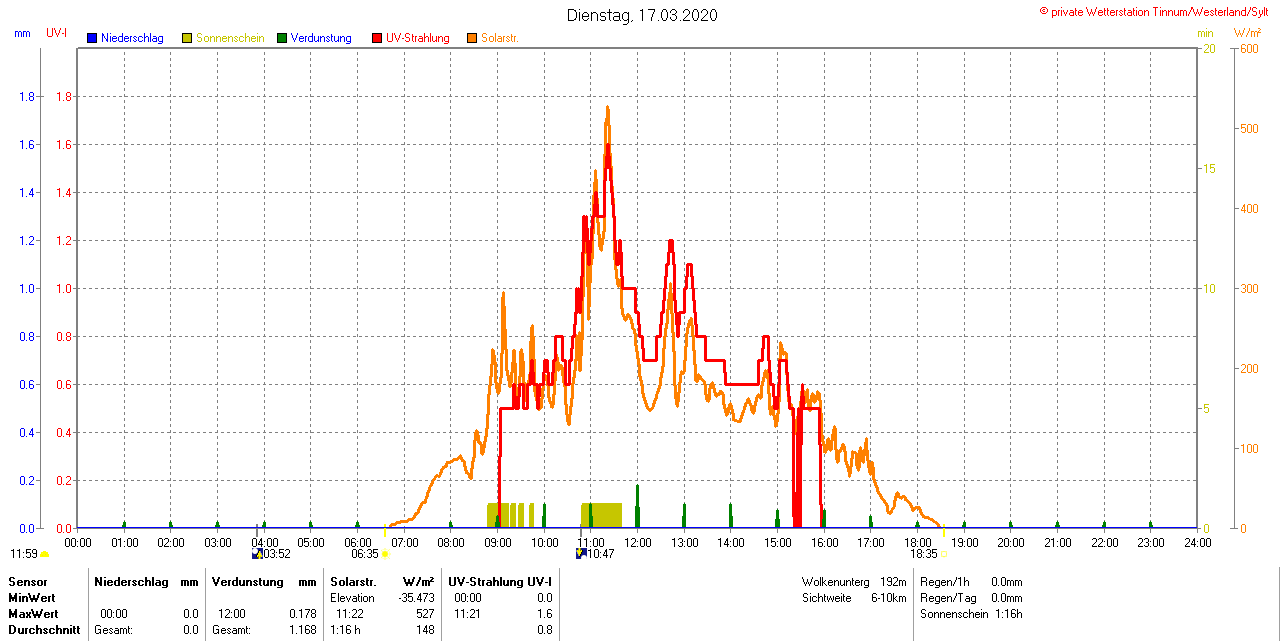
Task: Click the 11:00 time axis label
Action: tap(591, 542)
